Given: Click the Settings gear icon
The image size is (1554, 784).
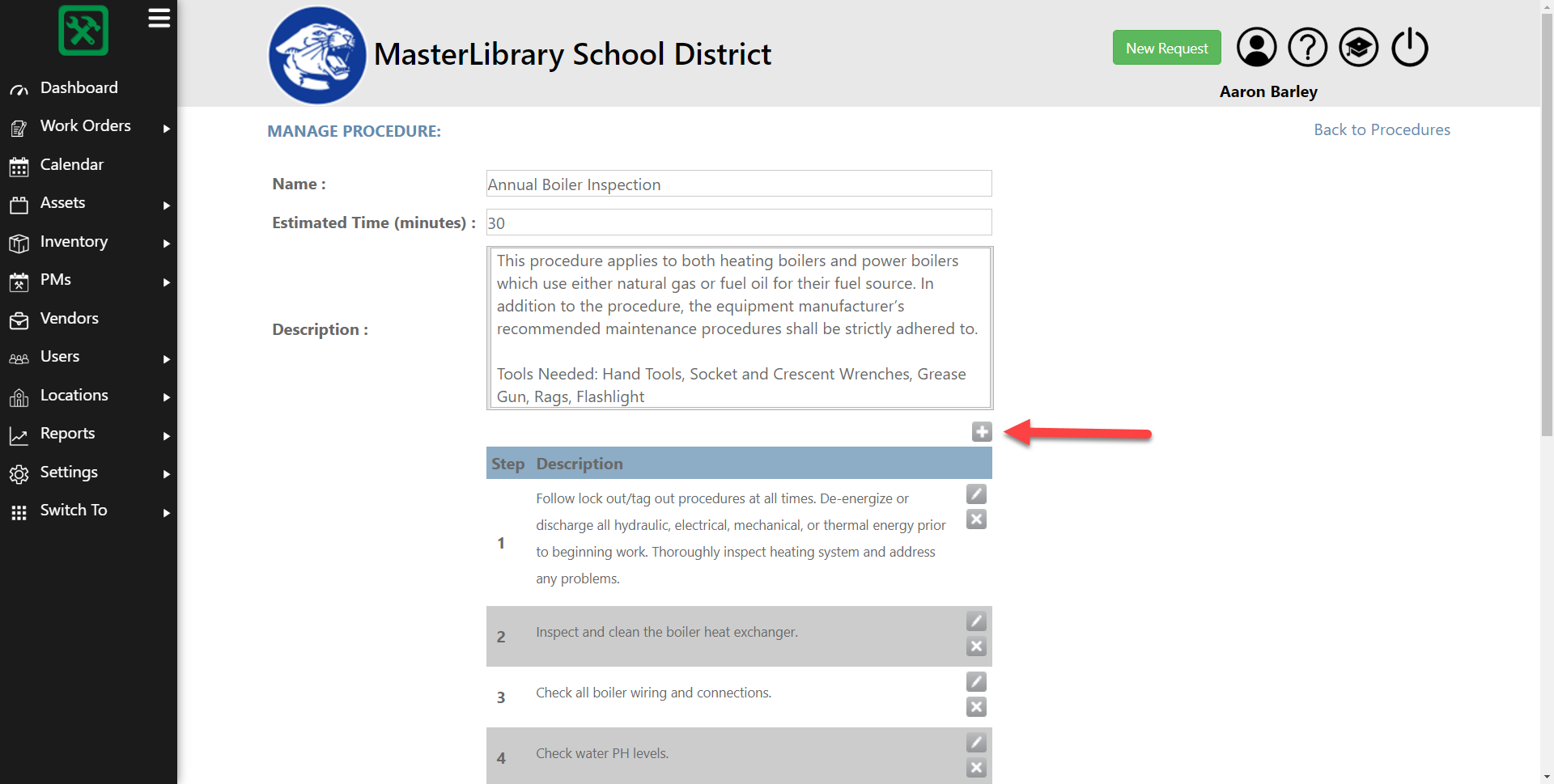Looking at the screenshot, I should tap(19, 474).
